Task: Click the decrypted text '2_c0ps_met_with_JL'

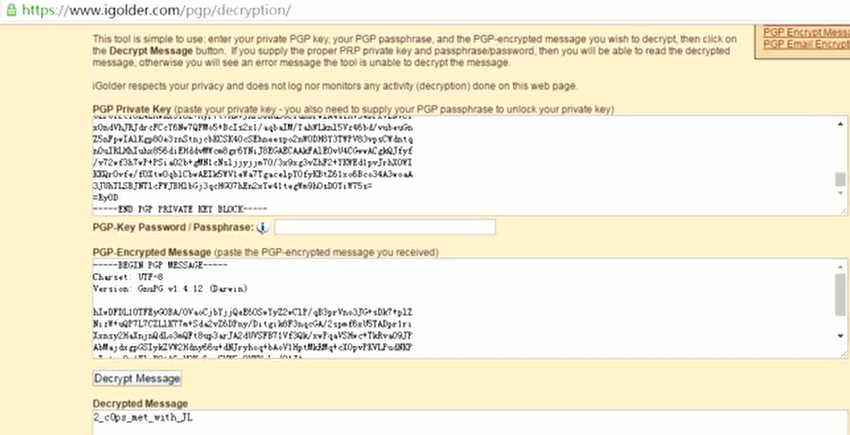Action: pyautogui.click(x=143, y=418)
